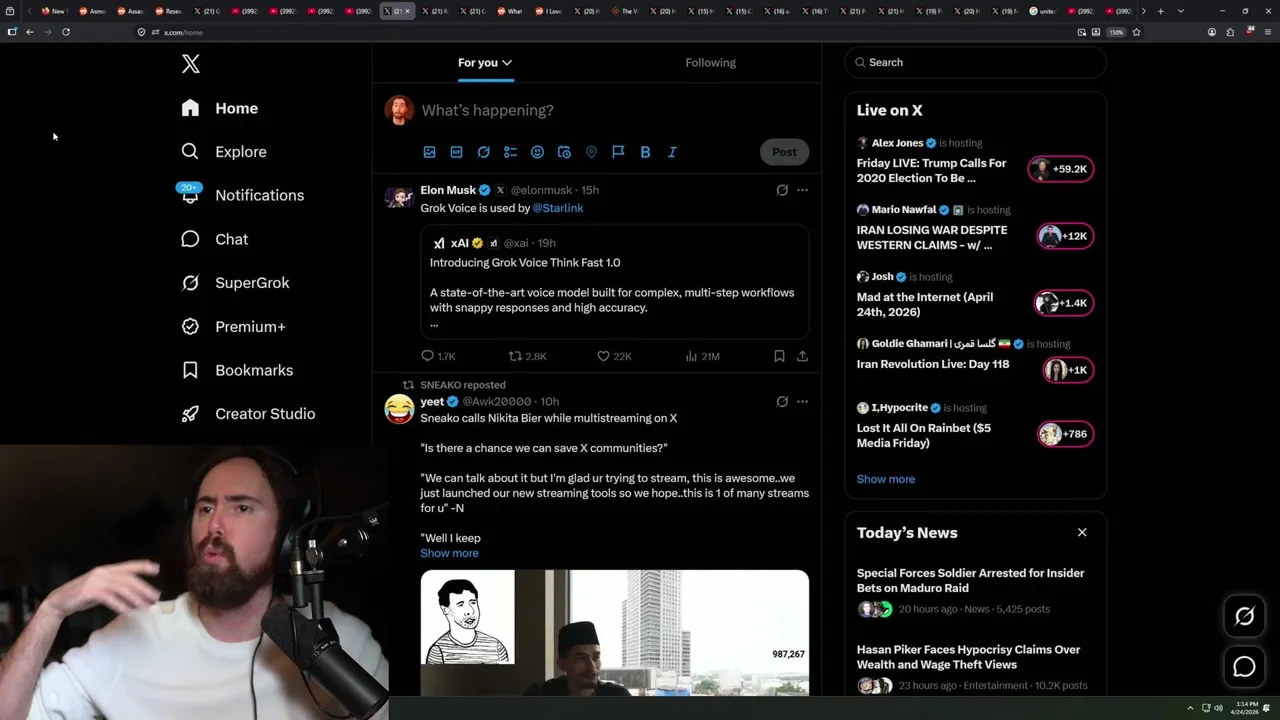This screenshot has height=720, width=1280.
Task: Join I,Hypocrite live +786
Action: [1064, 434]
